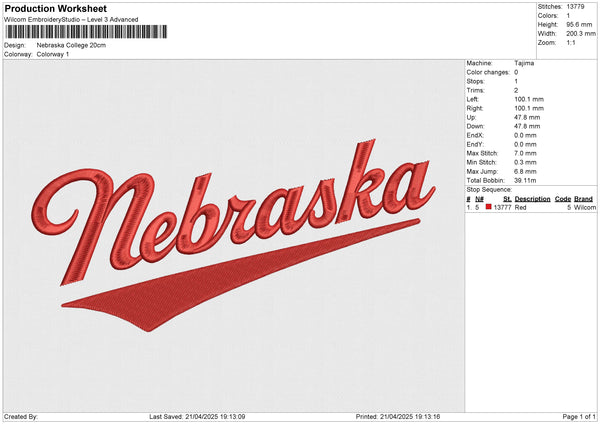Viewport: 600px width, 424px height.
Task: Click the 'Down:' label
Action: 475,126
